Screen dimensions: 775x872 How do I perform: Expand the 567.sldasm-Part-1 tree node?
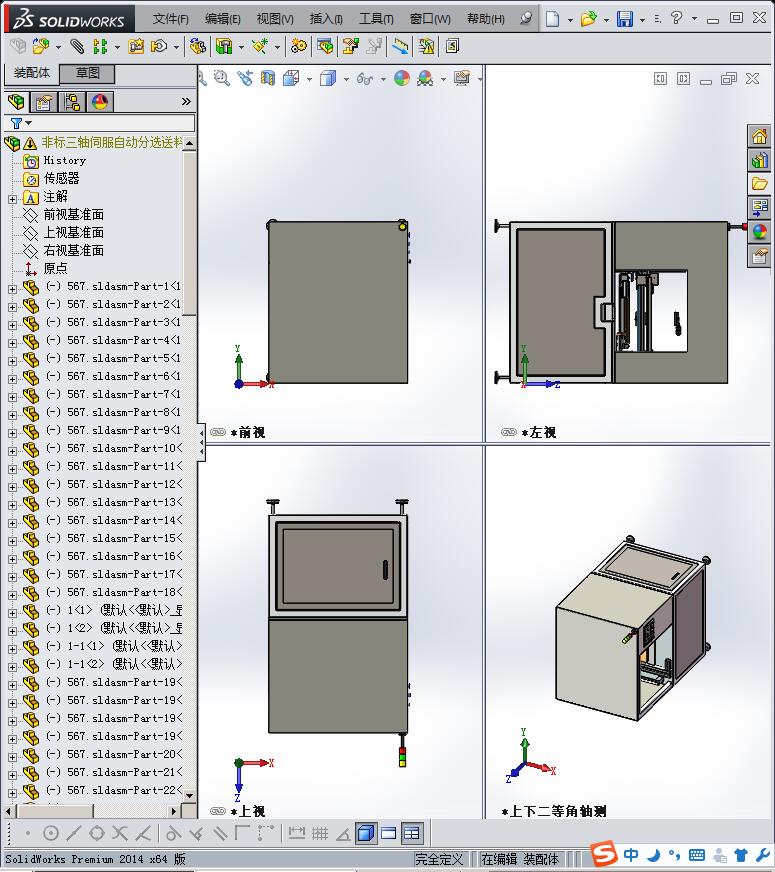12,289
